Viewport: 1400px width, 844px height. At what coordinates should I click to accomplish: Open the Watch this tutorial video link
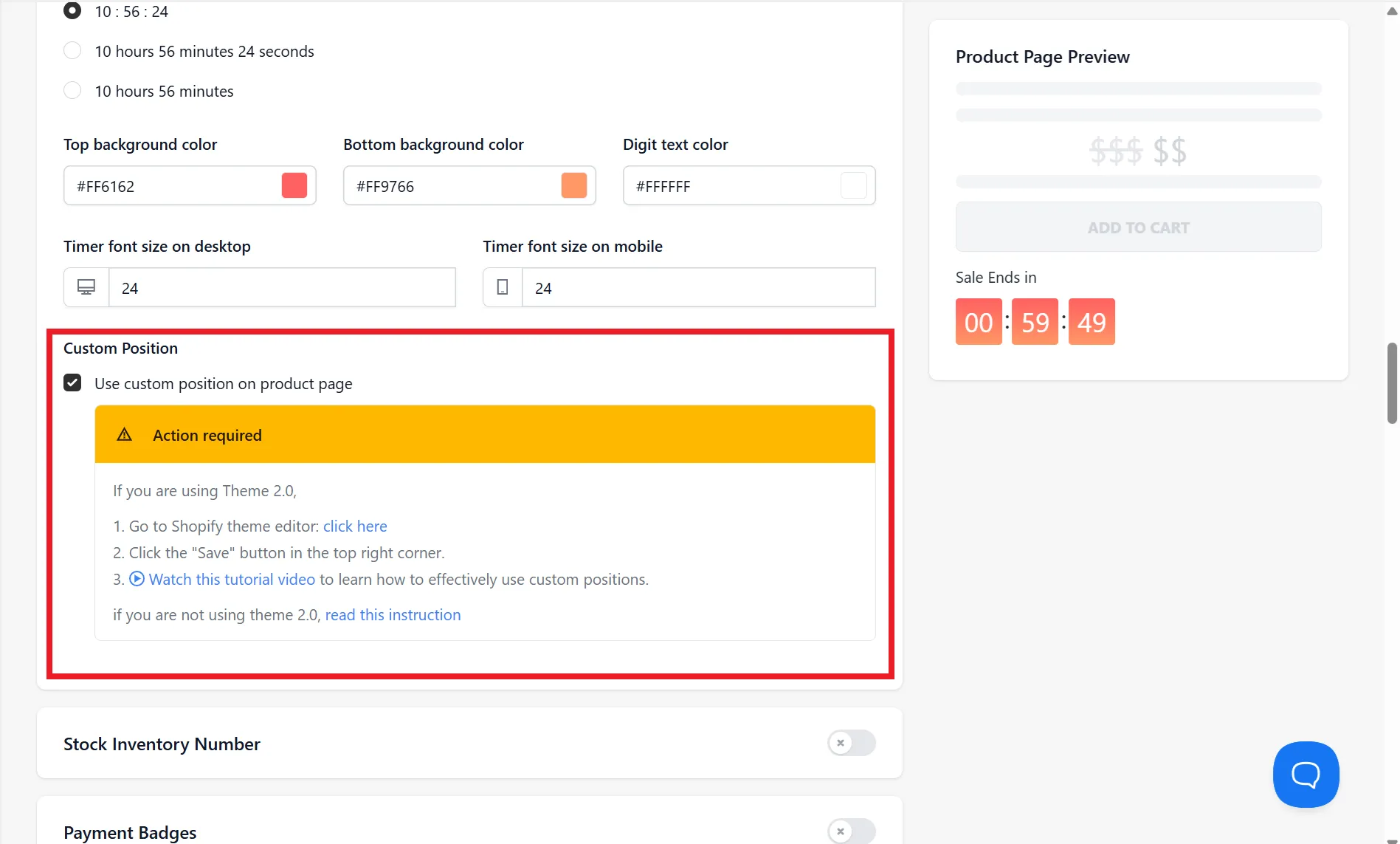coord(232,579)
